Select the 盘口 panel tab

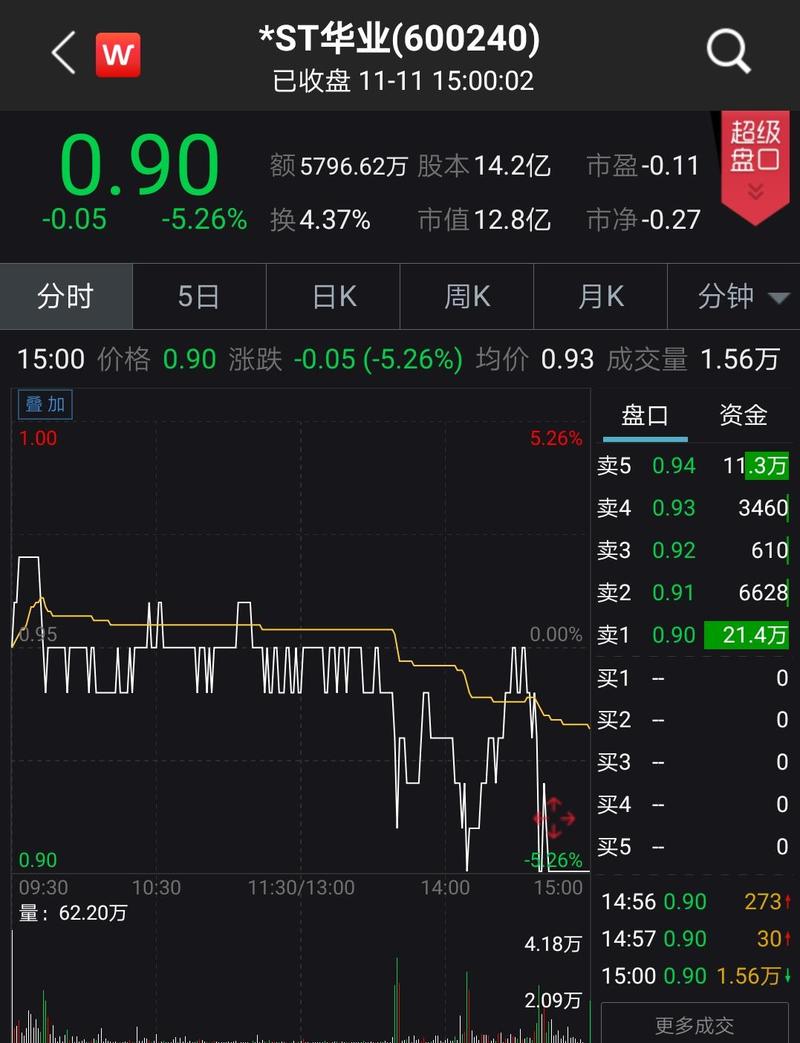pos(645,416)
